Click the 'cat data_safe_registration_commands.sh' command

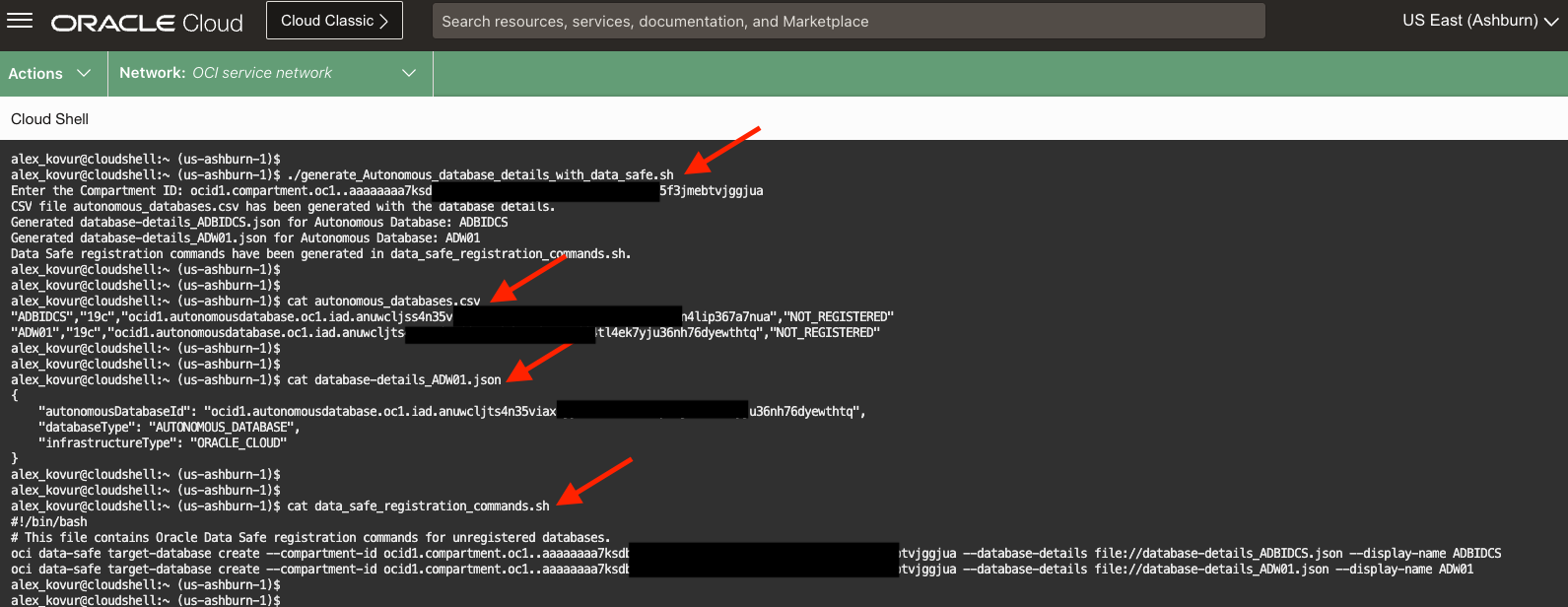tap(418, 506)
